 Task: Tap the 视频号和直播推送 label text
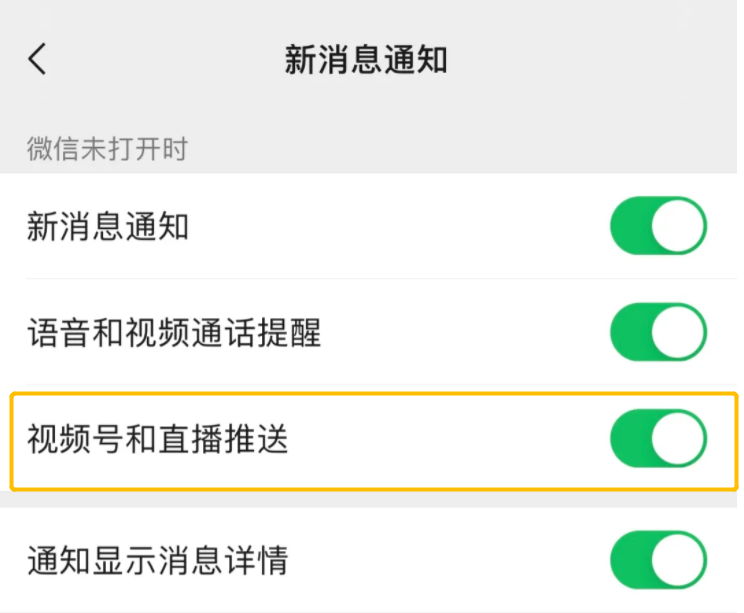point(158,439)
